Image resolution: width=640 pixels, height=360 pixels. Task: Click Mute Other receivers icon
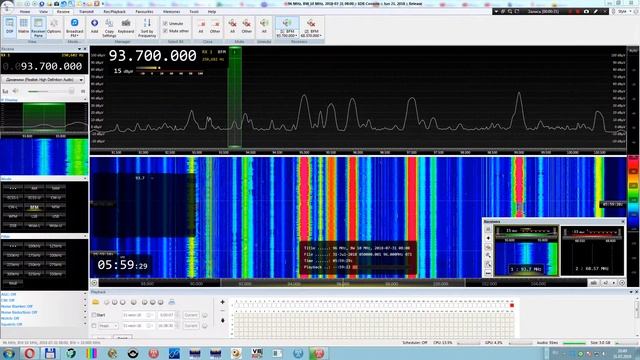247,27
